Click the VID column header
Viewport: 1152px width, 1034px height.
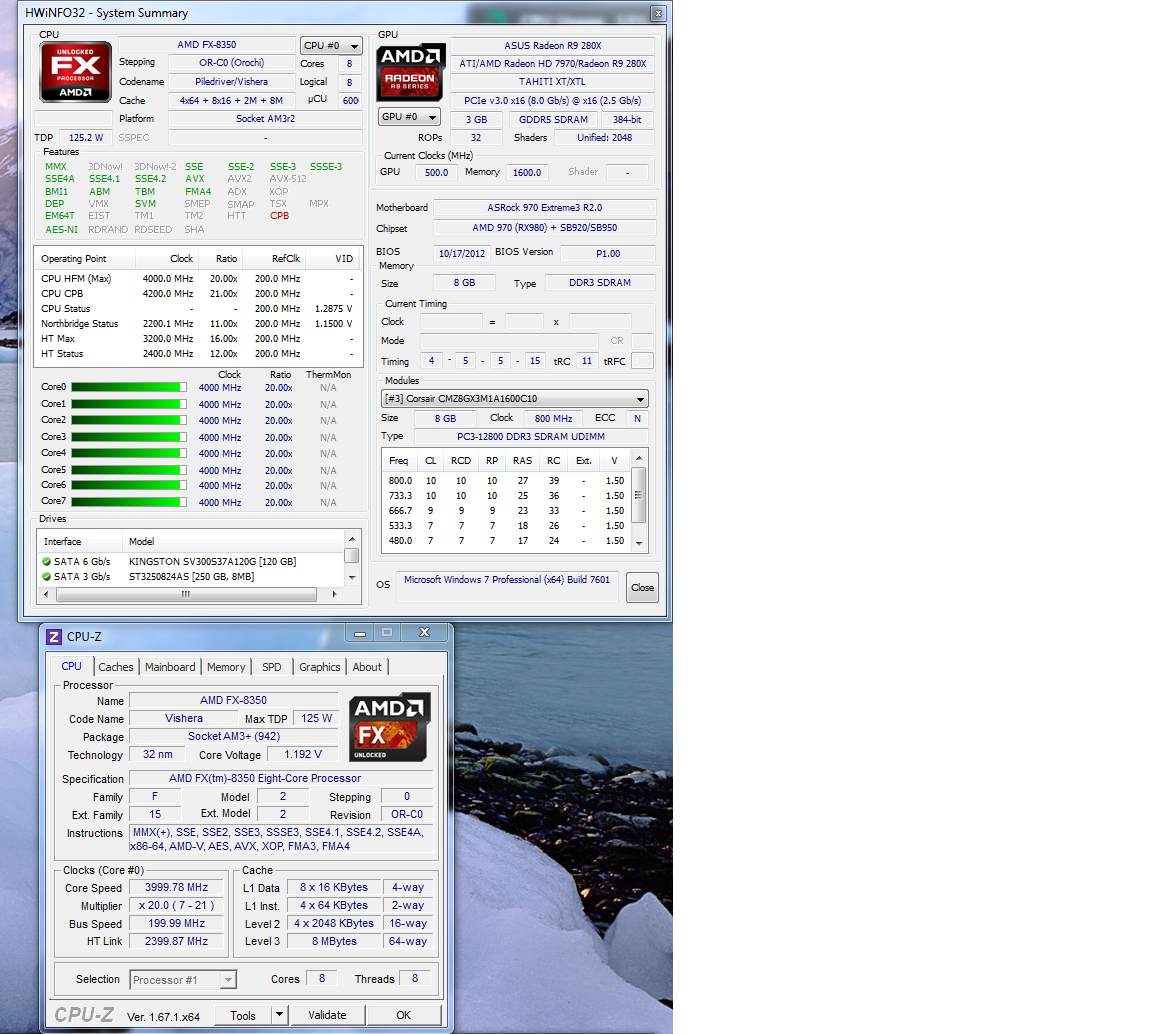[x=333, y=259]
